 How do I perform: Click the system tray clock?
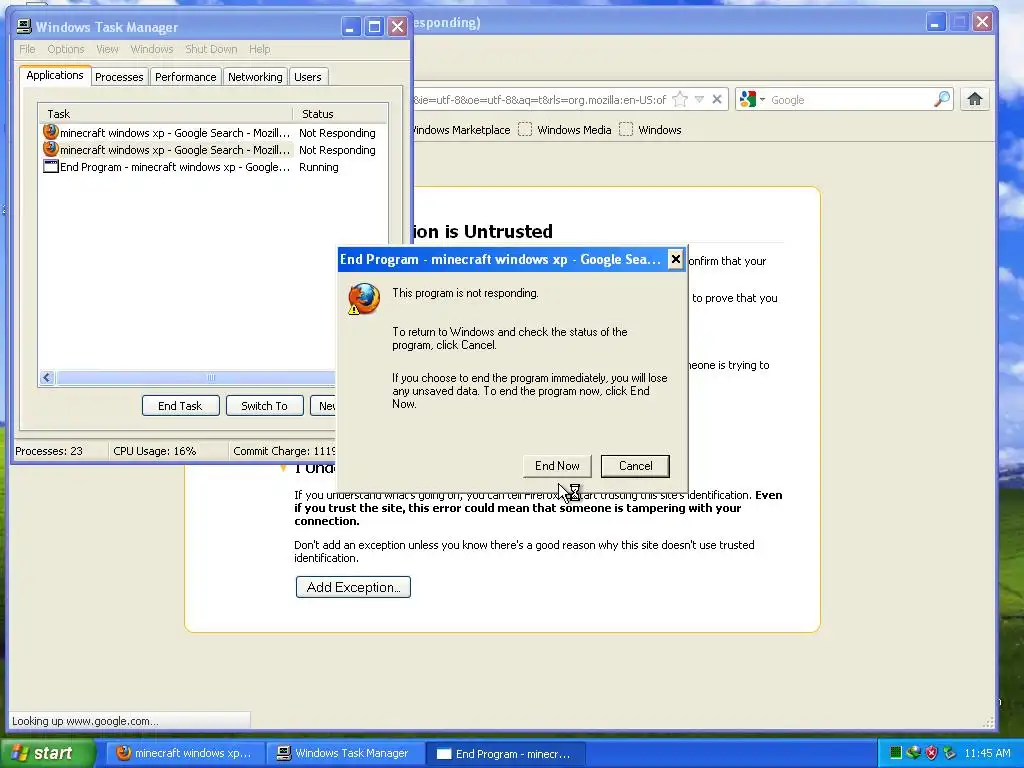[x=987, y=753]
